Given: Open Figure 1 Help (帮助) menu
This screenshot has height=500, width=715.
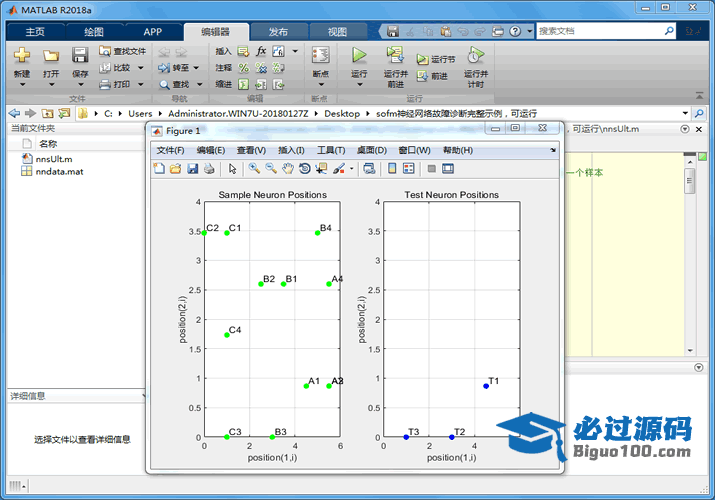Looking at the screenshot, I should click(457, 150).
